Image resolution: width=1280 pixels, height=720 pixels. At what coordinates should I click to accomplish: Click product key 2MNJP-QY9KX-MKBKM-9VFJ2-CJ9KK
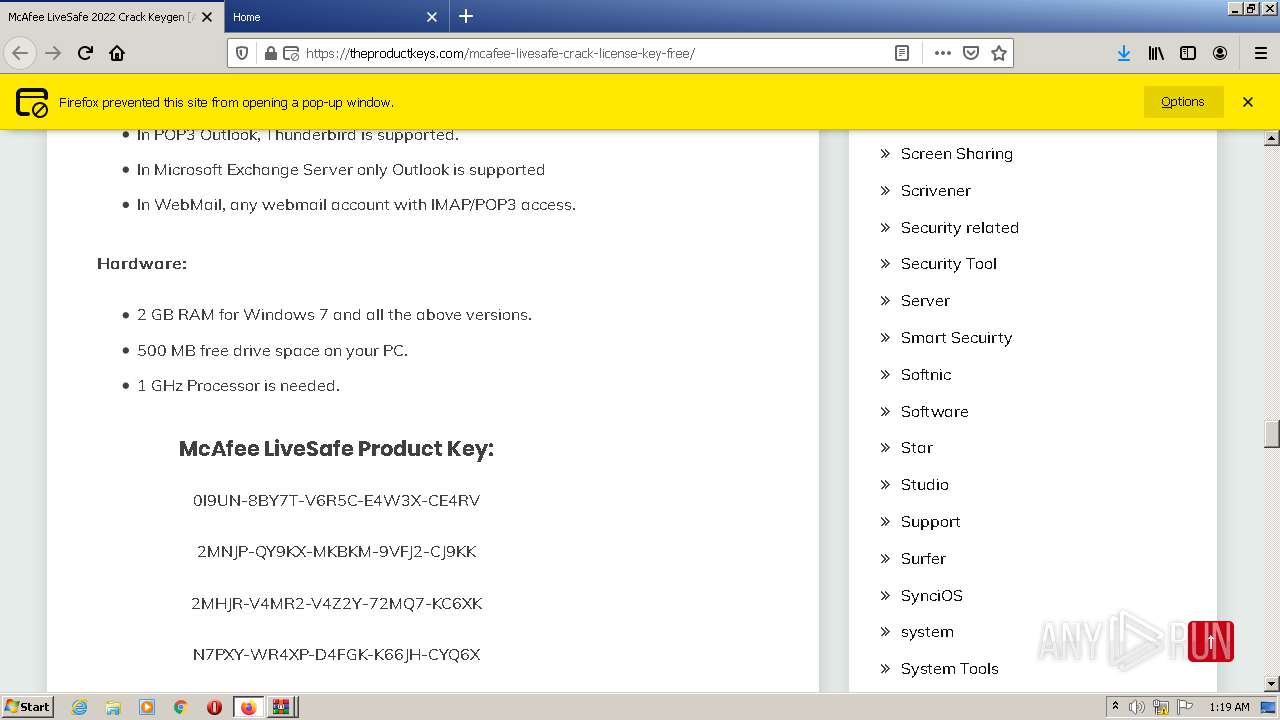coord(336,552)
